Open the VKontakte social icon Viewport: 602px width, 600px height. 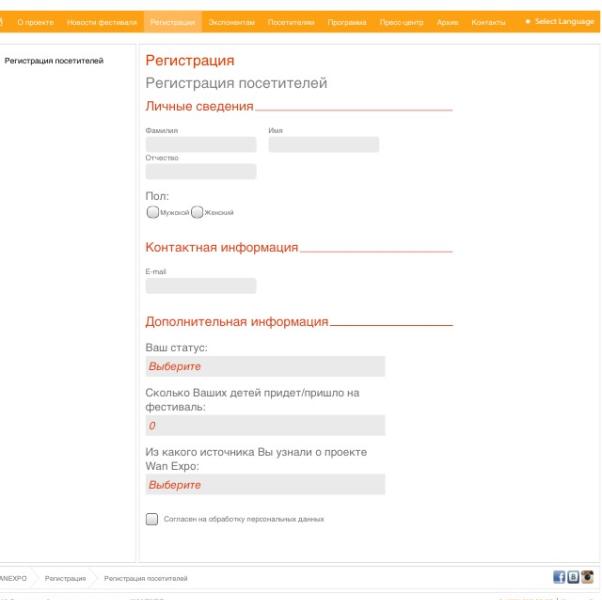coord(573,577)
